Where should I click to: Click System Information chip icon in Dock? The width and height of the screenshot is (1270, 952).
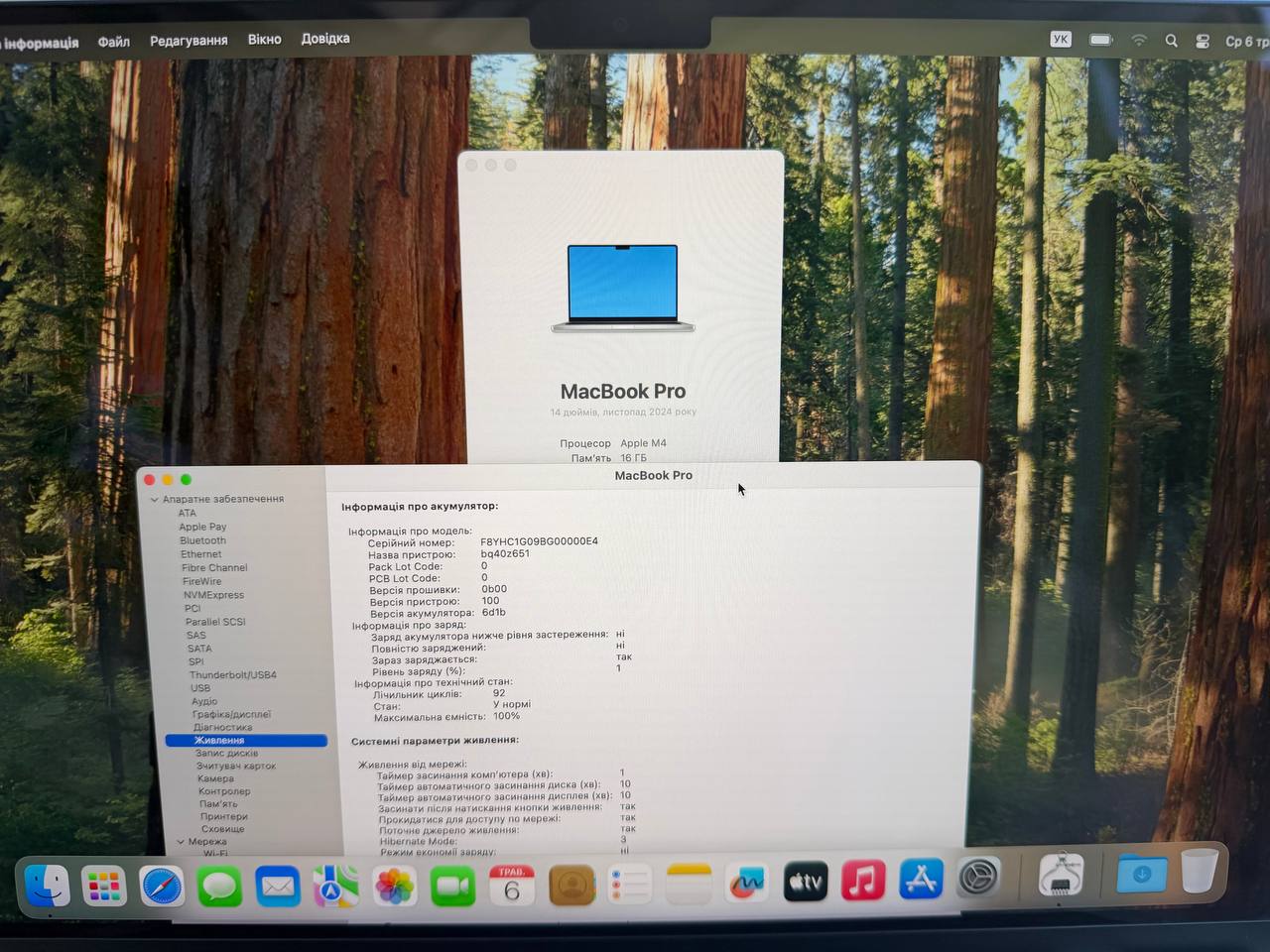[x=1060, y=876]
